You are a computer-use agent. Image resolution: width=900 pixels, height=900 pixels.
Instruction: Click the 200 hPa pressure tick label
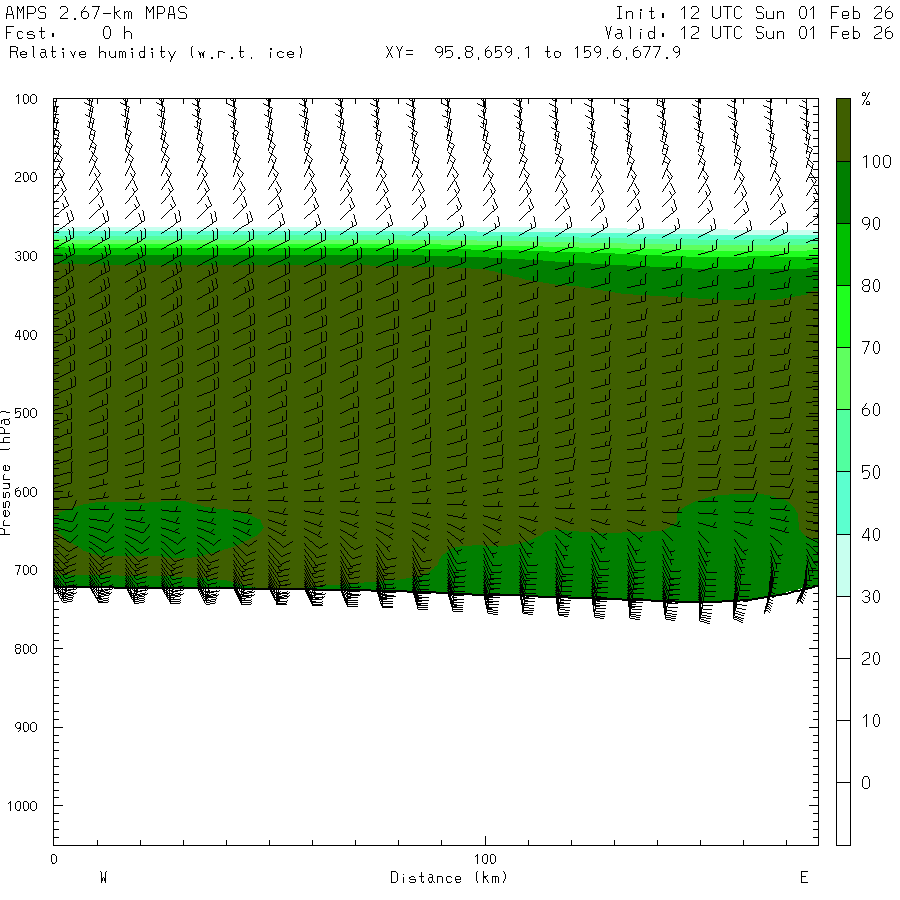tap(26, 177)
